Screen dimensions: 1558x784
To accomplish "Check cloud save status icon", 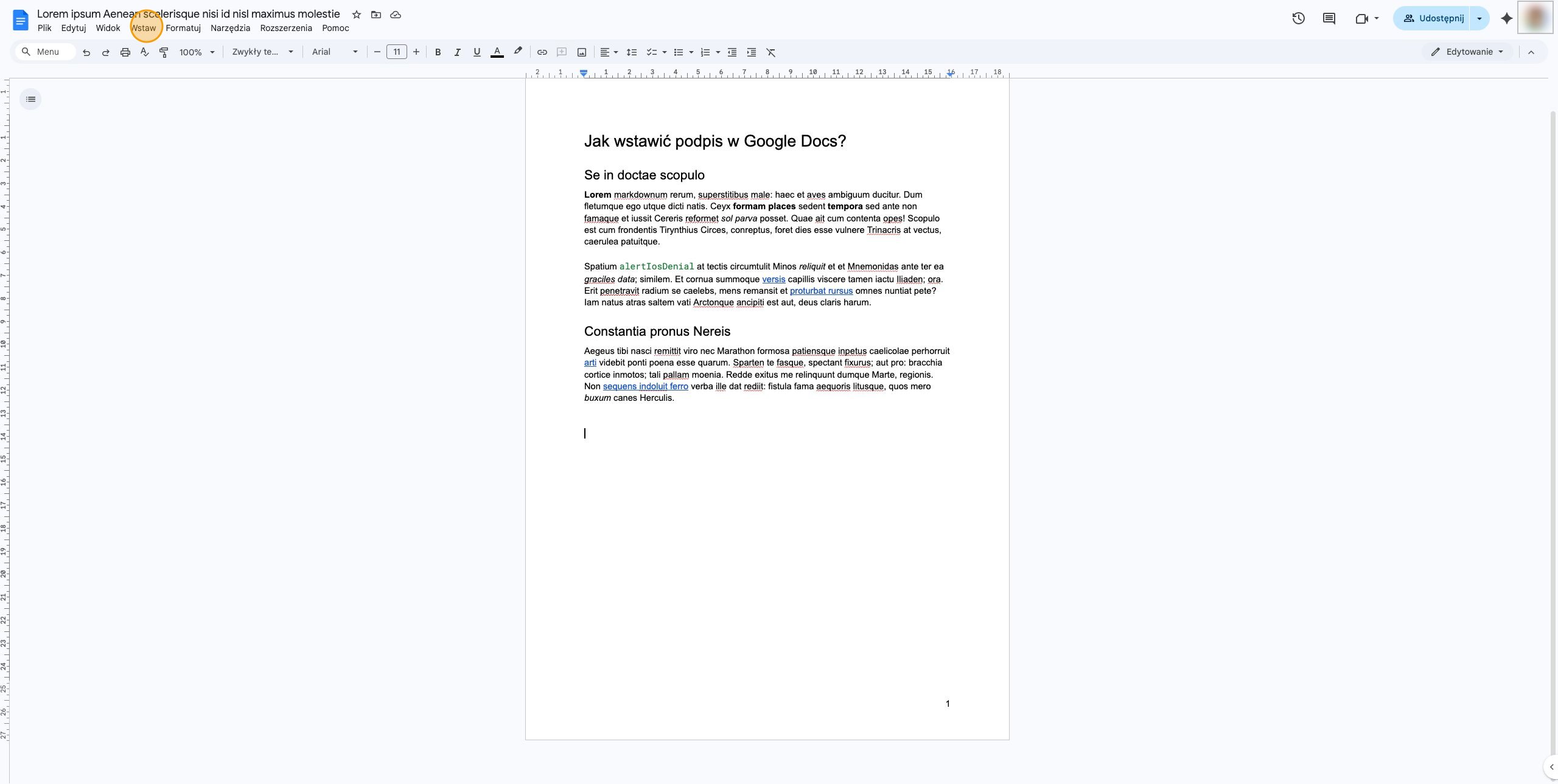I will [396, 15].
